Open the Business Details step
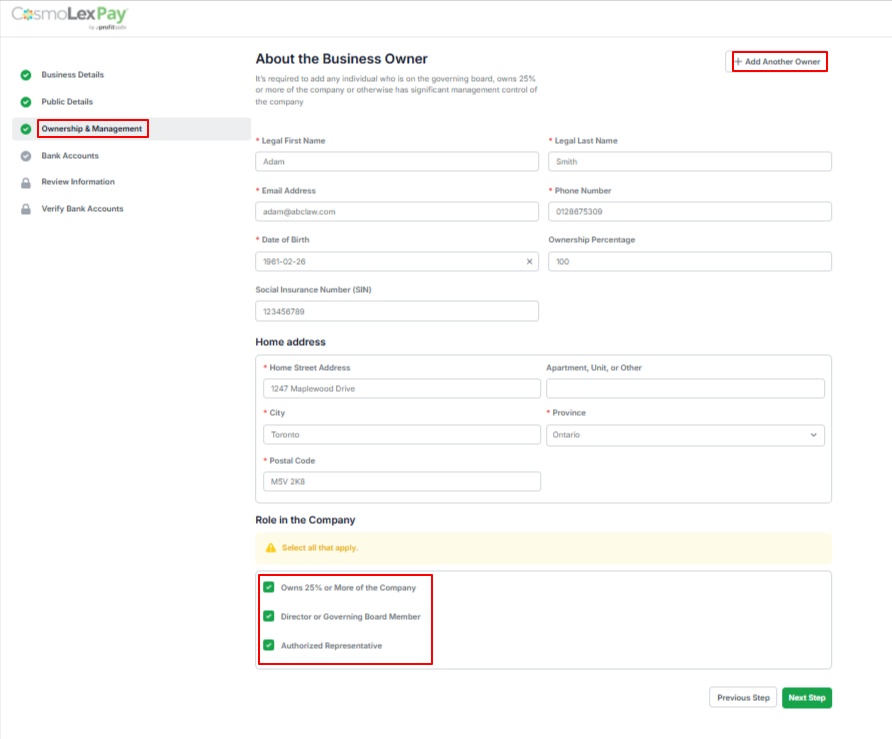This screenshot has height=739, width=892. click(72, 75)
